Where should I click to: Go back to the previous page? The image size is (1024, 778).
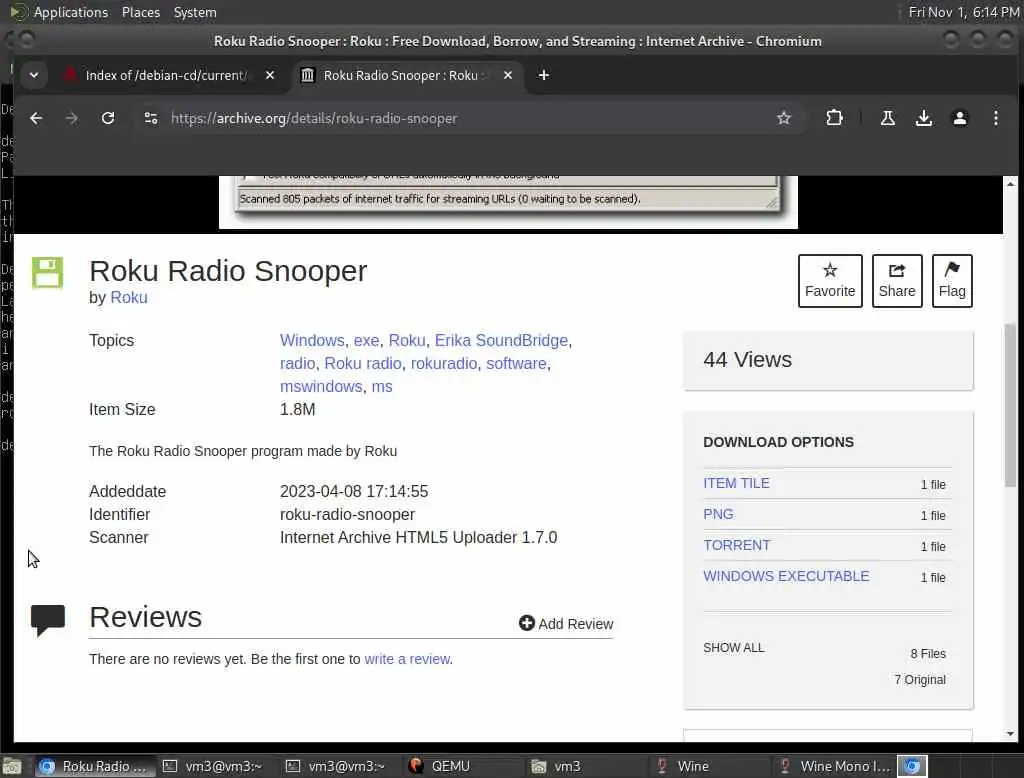pos(36,118)
